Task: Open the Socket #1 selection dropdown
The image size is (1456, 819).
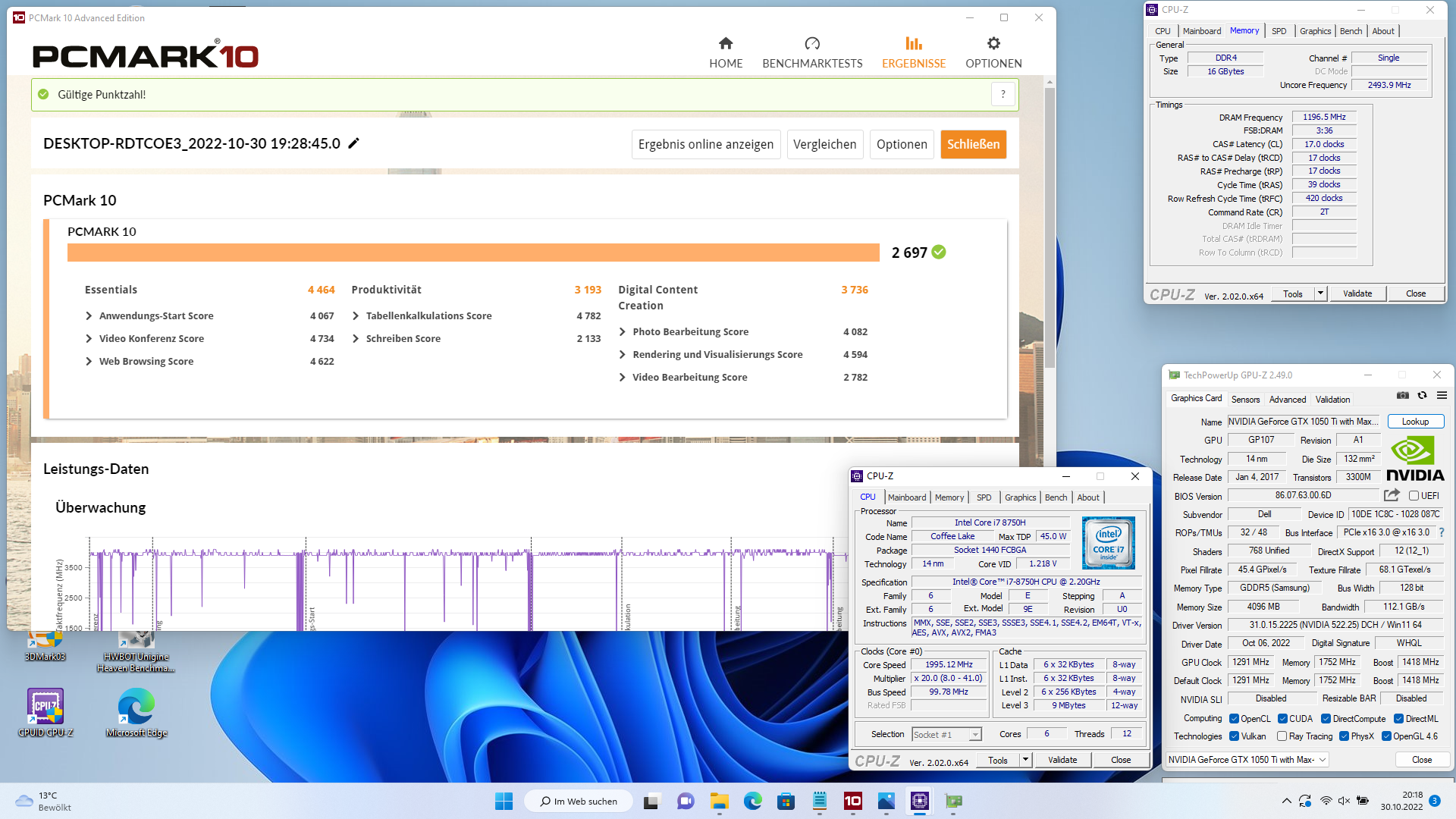Action: pyautogui.click(x=946, y=734)
